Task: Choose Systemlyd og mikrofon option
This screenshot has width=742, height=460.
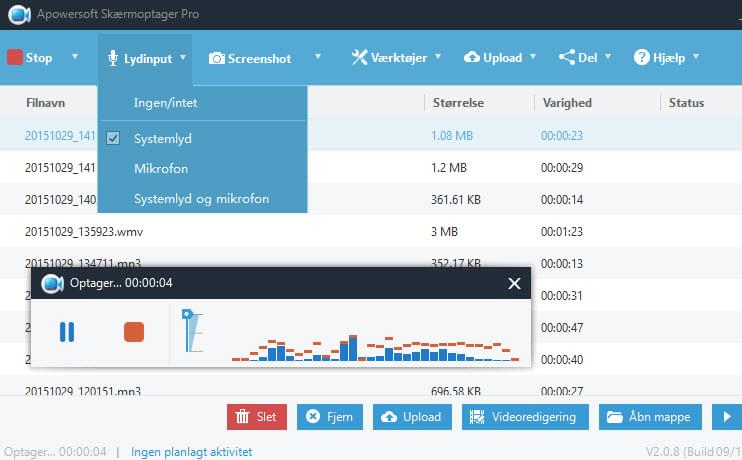Action: [201, 199]
